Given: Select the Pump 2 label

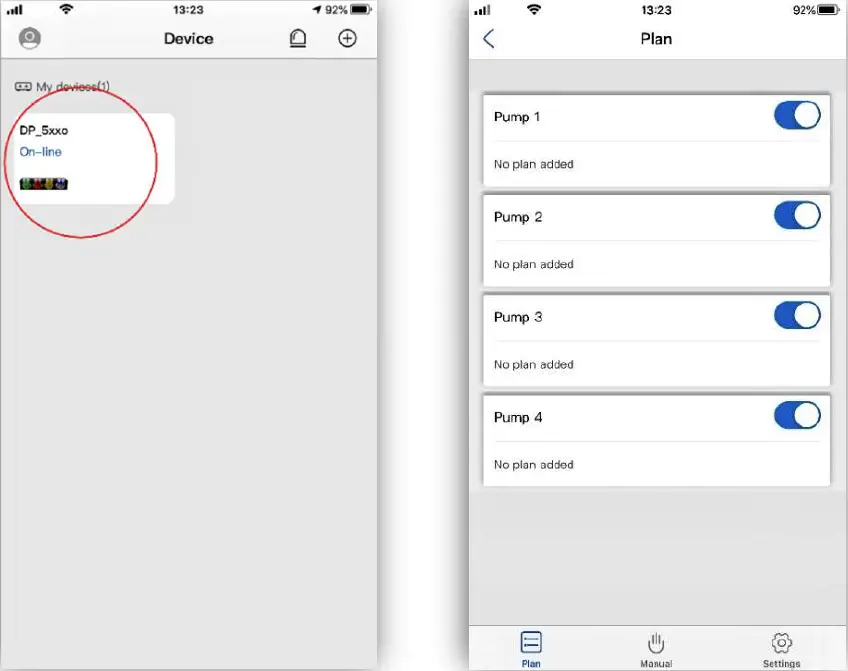Looking at the screenshot, I should (518, 217).
